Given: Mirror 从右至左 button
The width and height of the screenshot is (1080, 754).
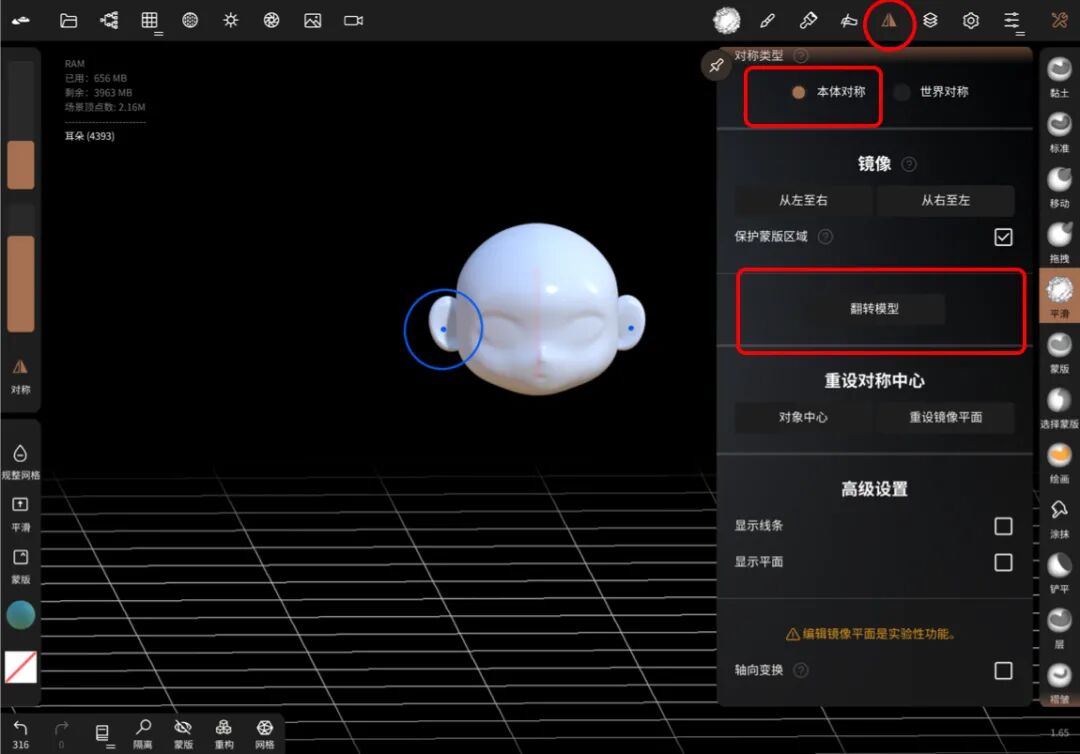Looking at the screenshot, I should [946, 200].
